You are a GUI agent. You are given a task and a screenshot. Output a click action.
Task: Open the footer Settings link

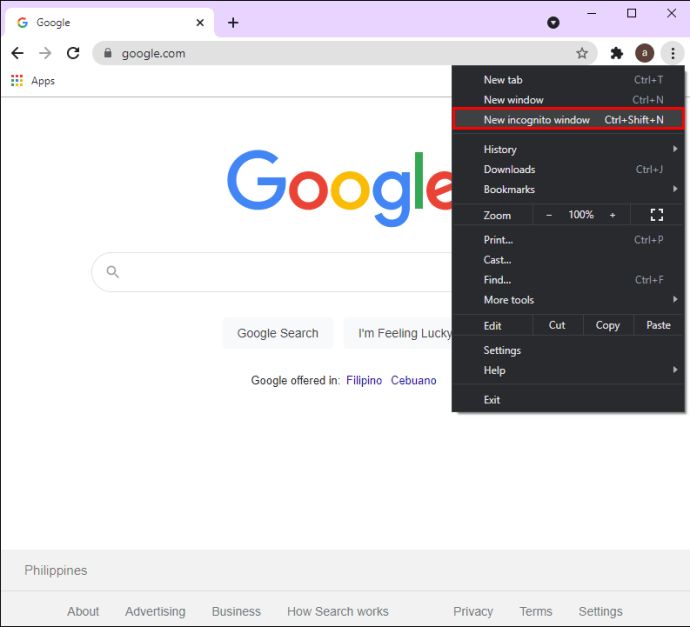[x=600, y=611]
